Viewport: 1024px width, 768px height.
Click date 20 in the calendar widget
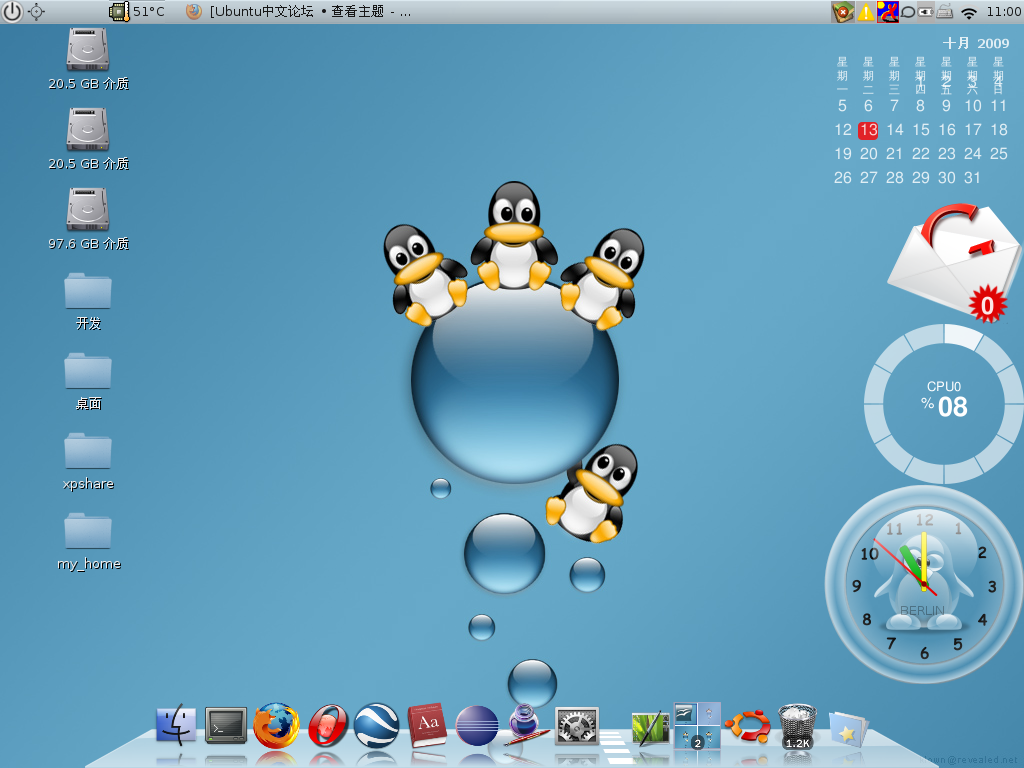(x=869, y=153)
